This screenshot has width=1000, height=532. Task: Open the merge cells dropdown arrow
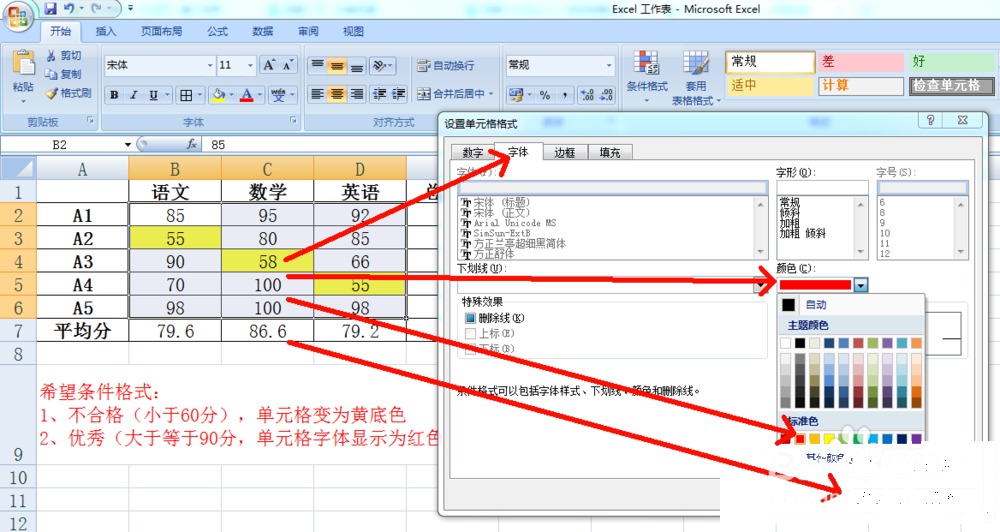click(x=491, y=94)
